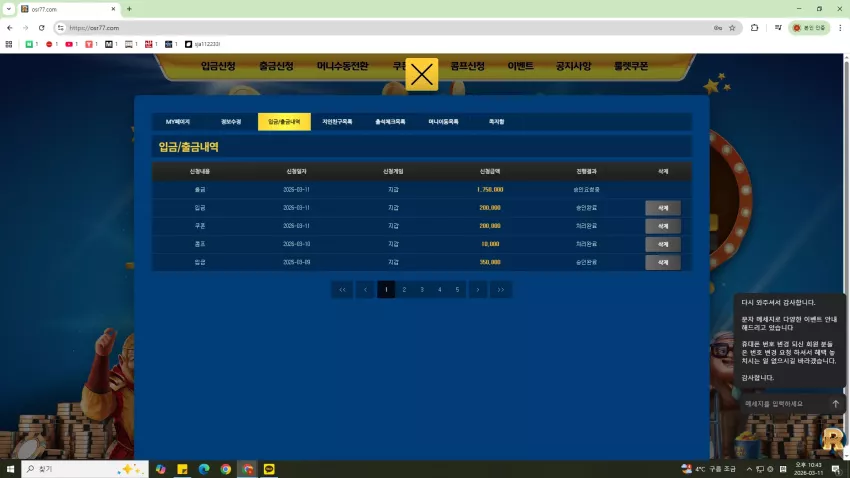The image size is (850, 478).
Task: Close the osr77.com tab
Action: [113, 9]
